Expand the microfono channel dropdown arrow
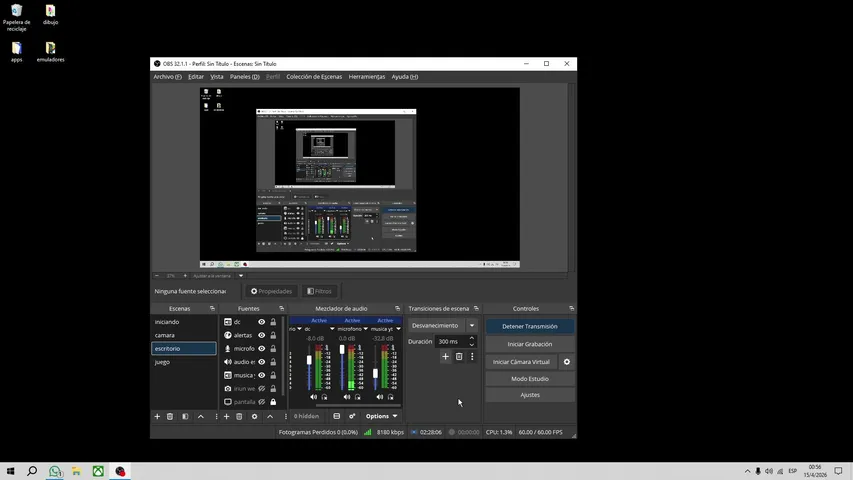853x480 pixels. pyautogui.click(x=365, y=329)
